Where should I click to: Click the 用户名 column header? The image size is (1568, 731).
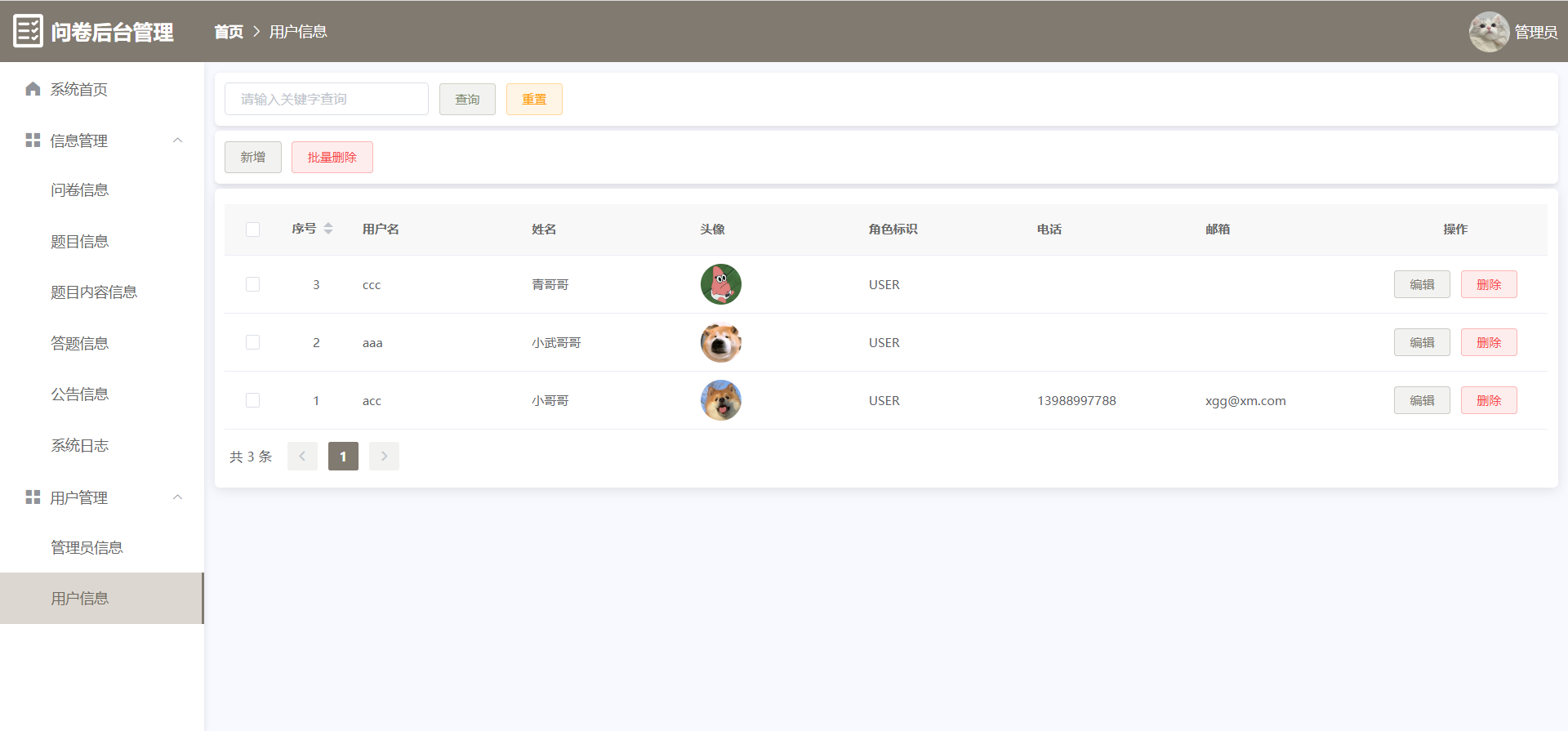pyautogui.click(x=381, y=230)
